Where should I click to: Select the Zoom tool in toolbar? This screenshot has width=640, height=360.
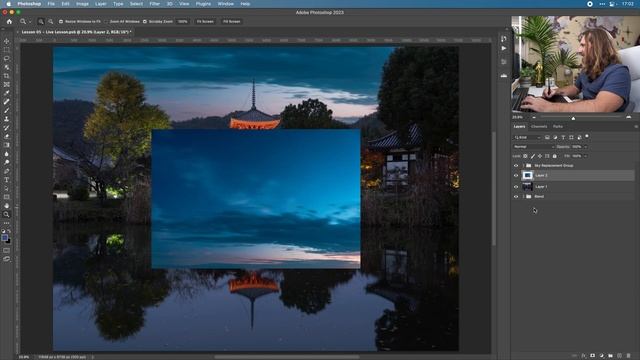click(x=7, y=214)
